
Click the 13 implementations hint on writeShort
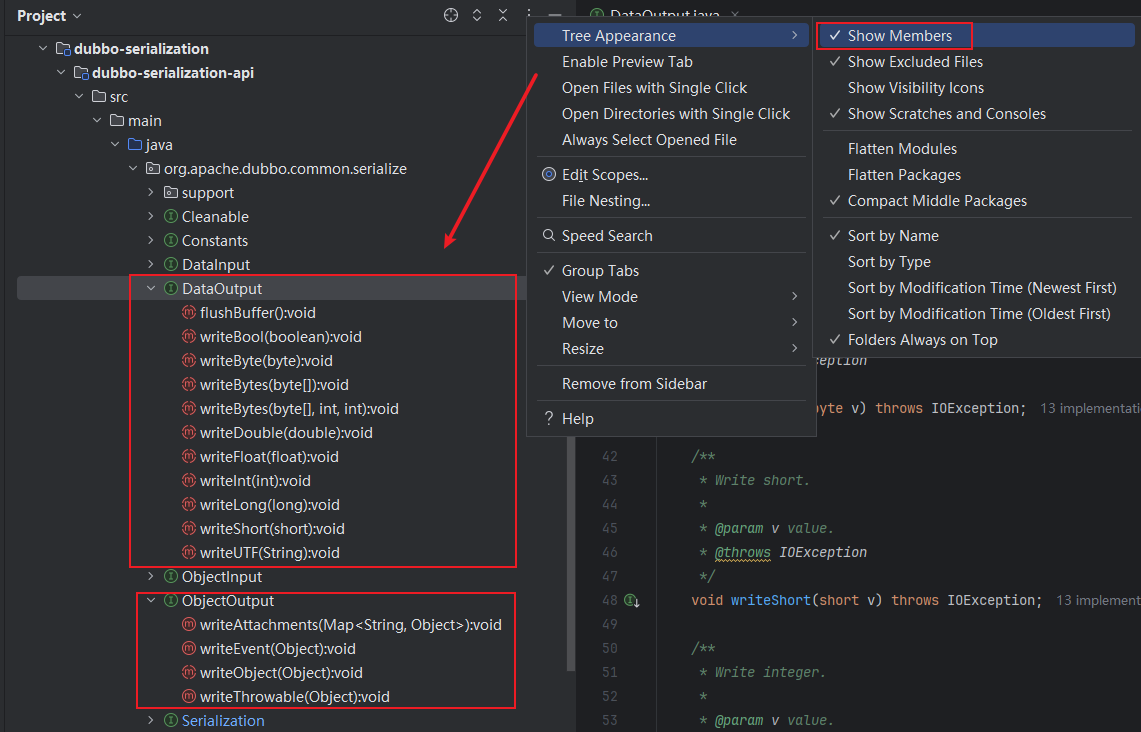coord(1097,601)
